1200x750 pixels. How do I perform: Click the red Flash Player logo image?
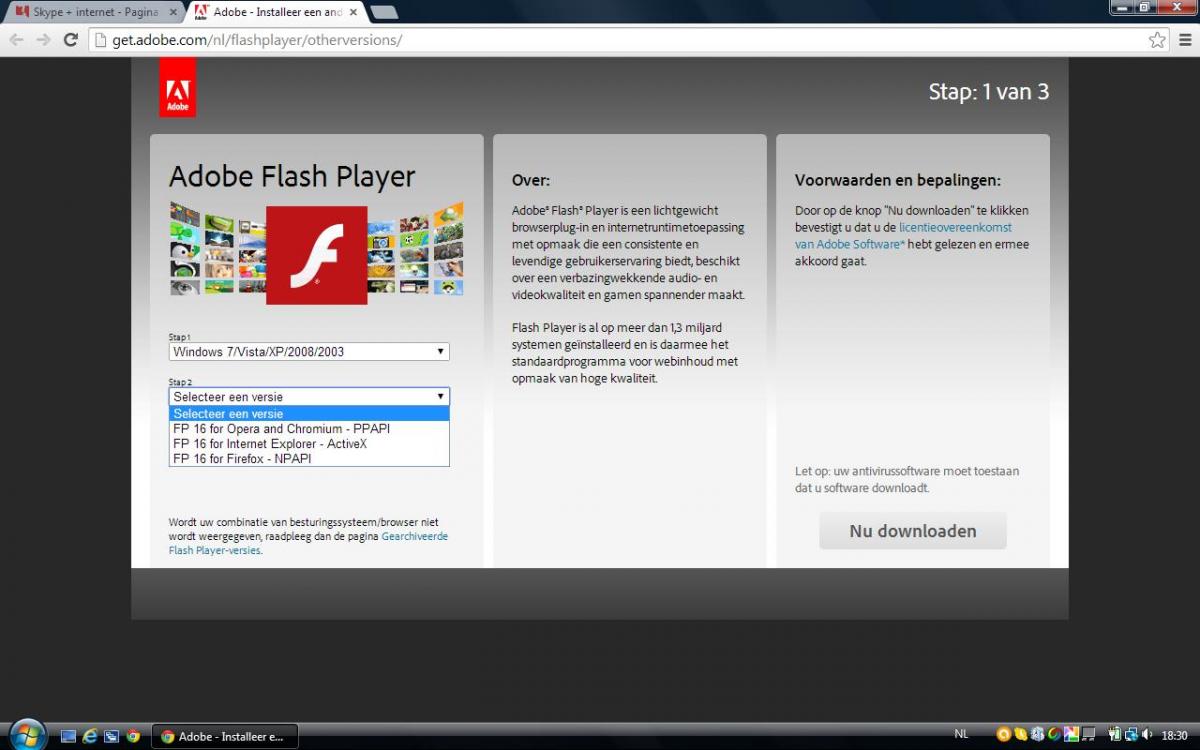(x=317, y=255)
